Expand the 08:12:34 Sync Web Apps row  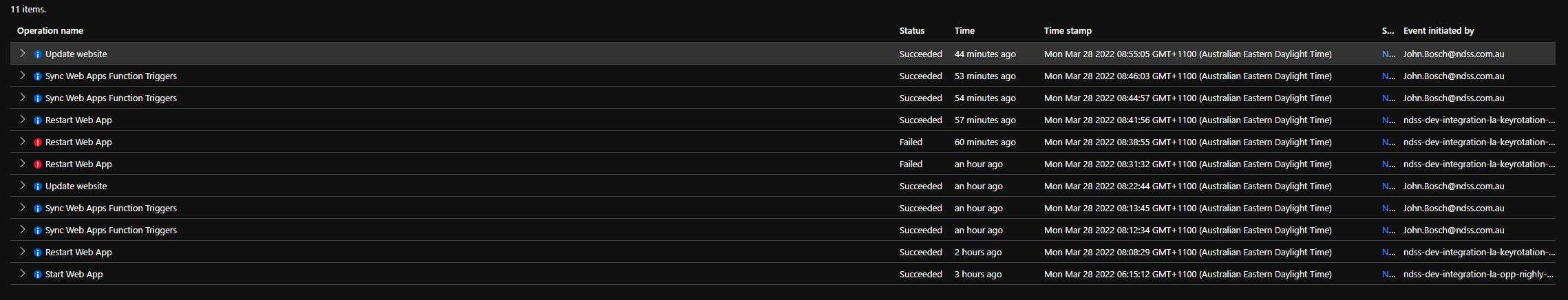pyautogui.click(x=22, y=229)
